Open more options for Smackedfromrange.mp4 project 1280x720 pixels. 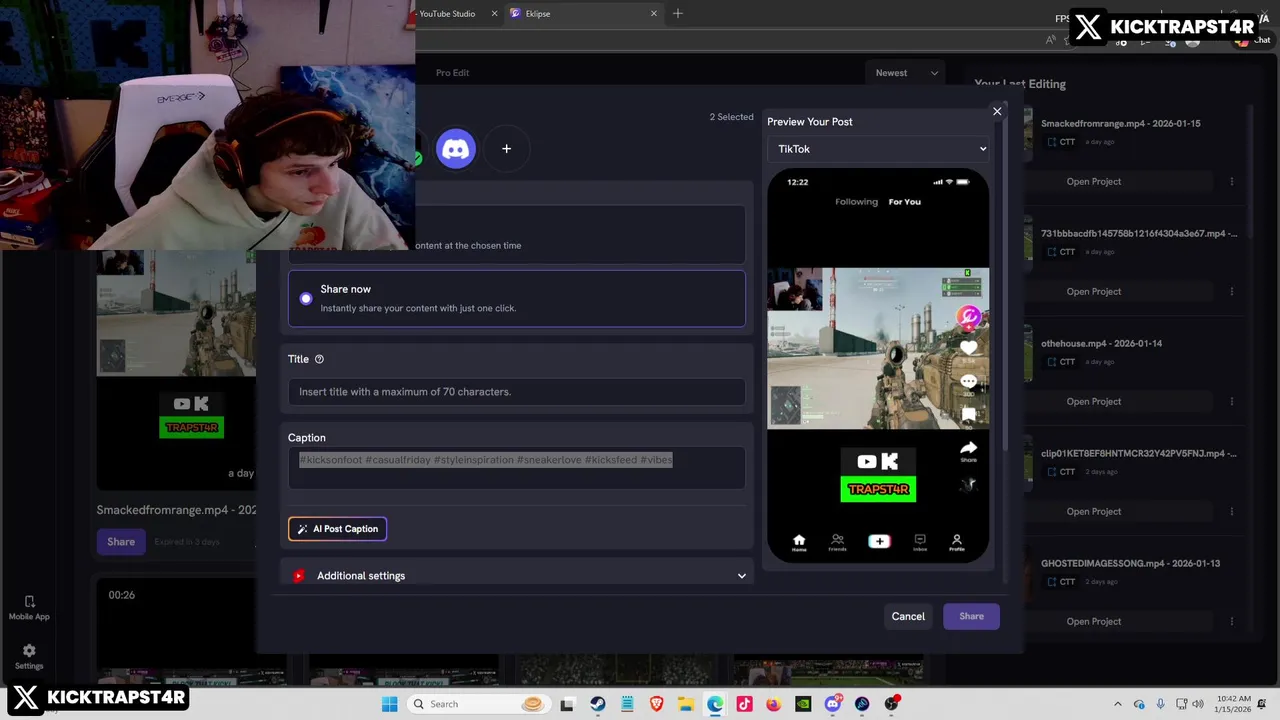coord(1231,181)
